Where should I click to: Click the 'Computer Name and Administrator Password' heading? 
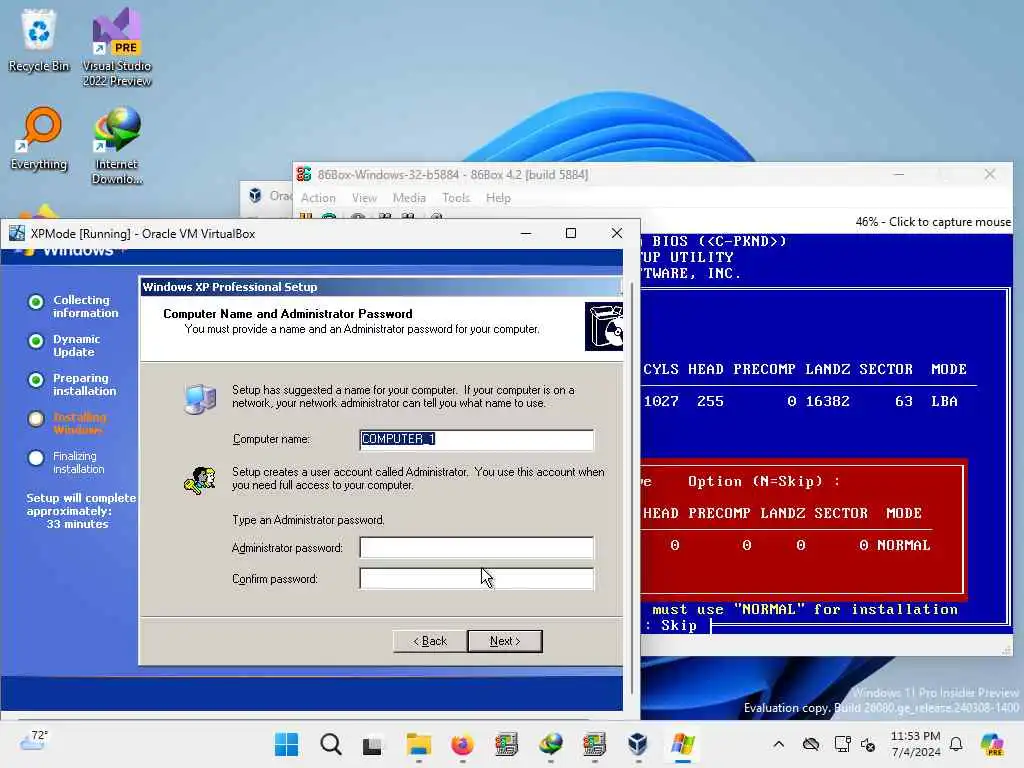click(288, 313)
